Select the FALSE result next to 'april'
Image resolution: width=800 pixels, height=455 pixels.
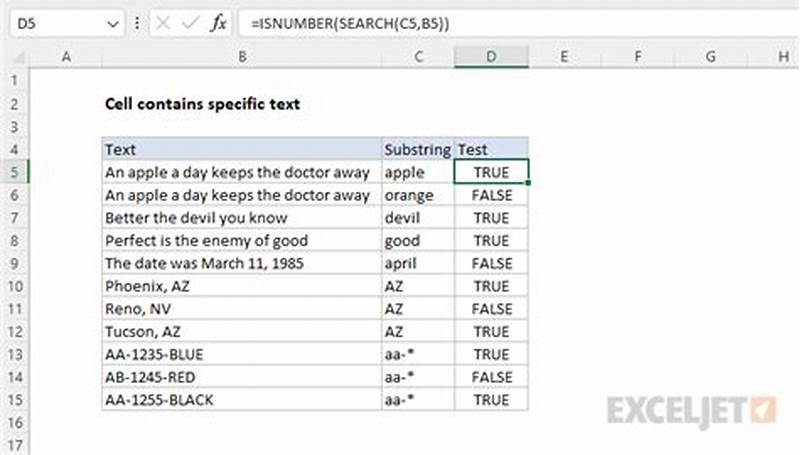491,263
